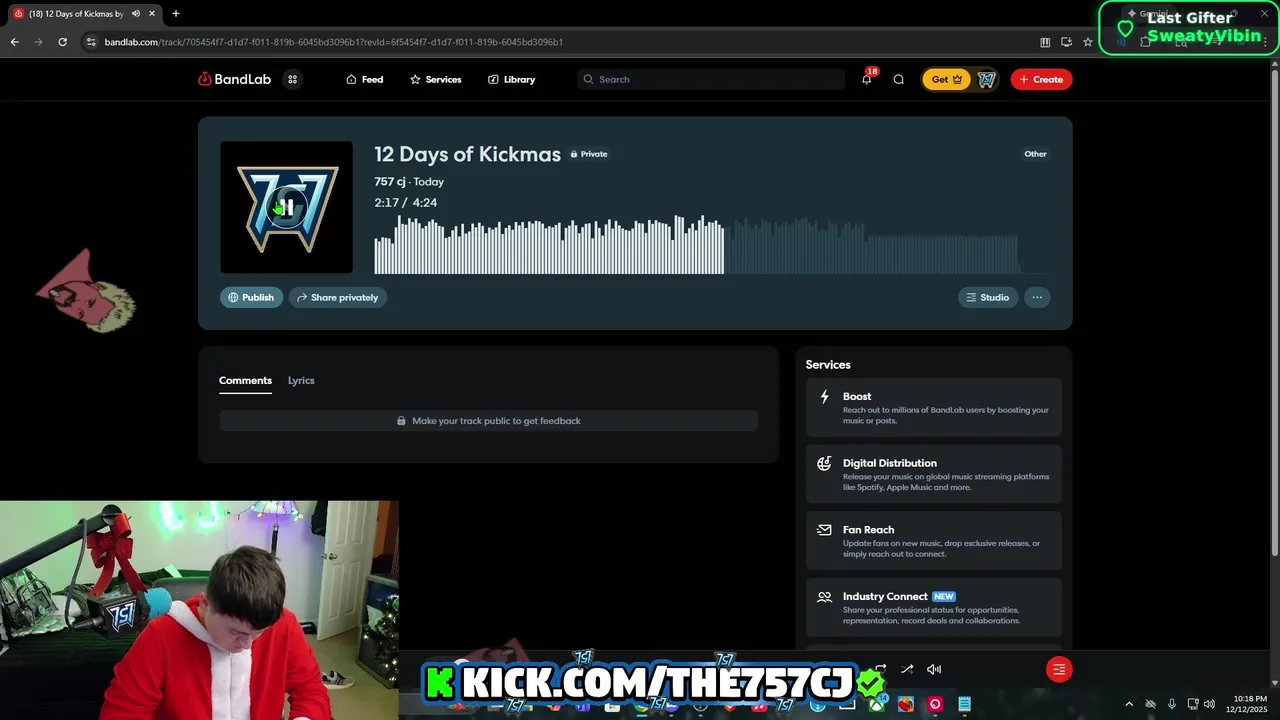Adjust volume via player speaker icon

click(x=934, y=669)
